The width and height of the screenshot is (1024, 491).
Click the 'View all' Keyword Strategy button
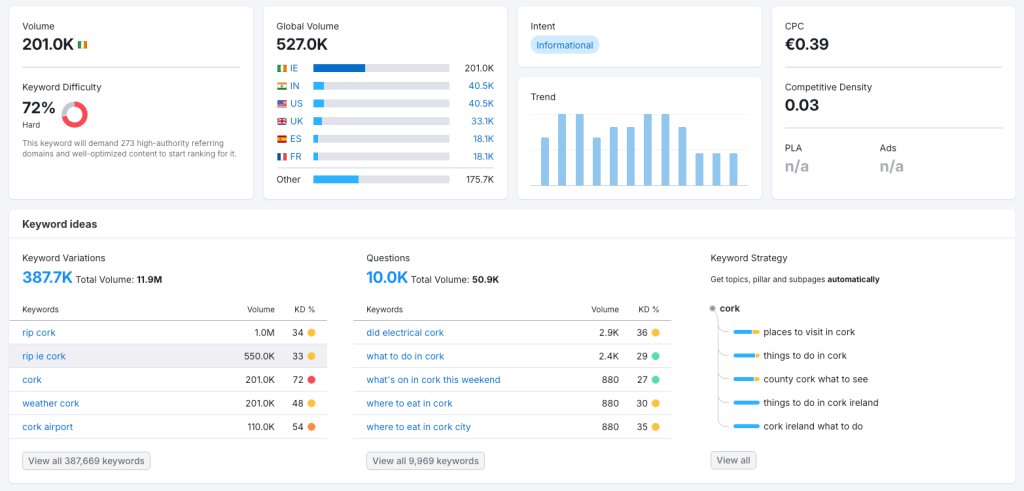pyautogui.click(x=732, y=460)
